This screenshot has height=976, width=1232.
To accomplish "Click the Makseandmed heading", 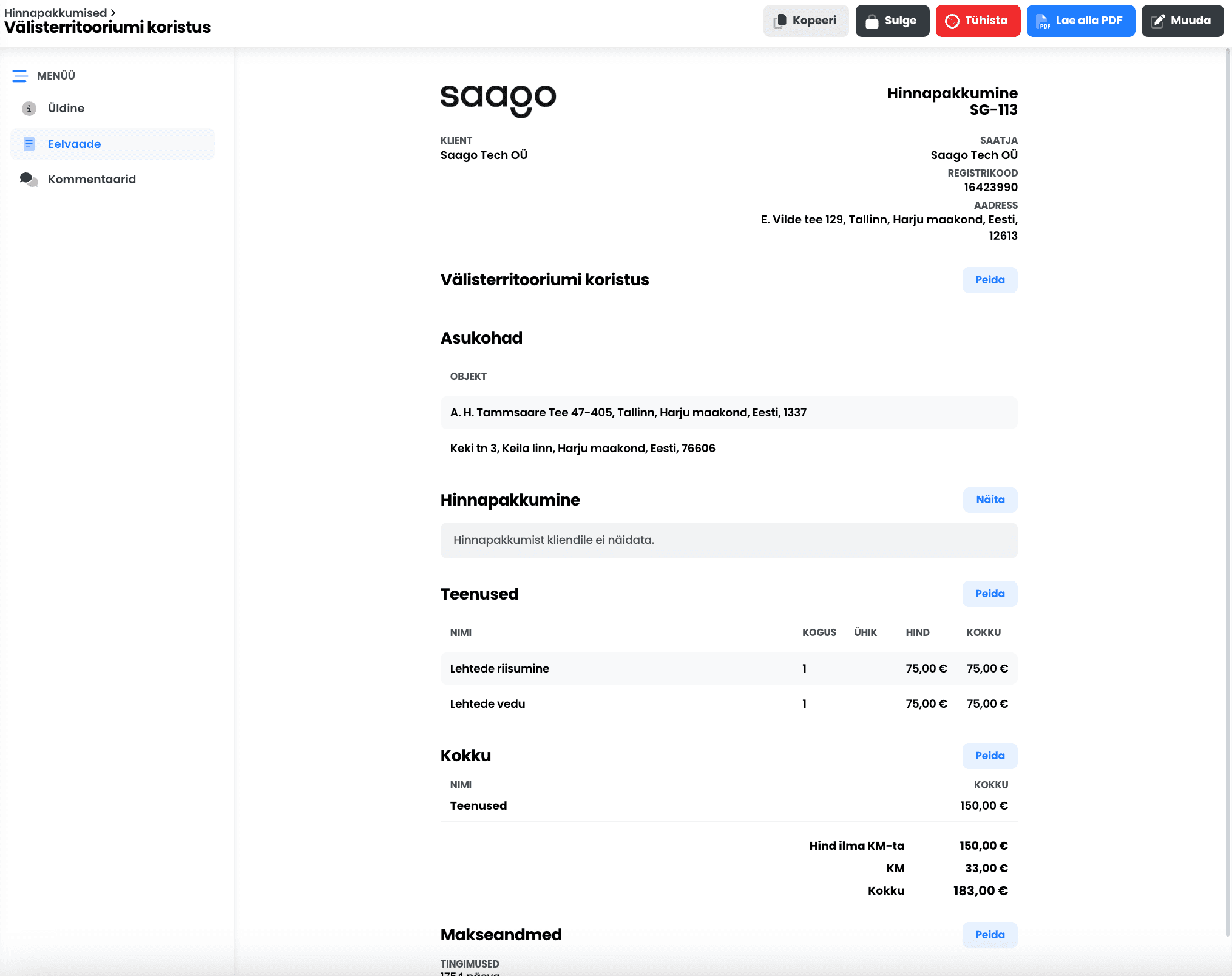I will pos(501,935).
